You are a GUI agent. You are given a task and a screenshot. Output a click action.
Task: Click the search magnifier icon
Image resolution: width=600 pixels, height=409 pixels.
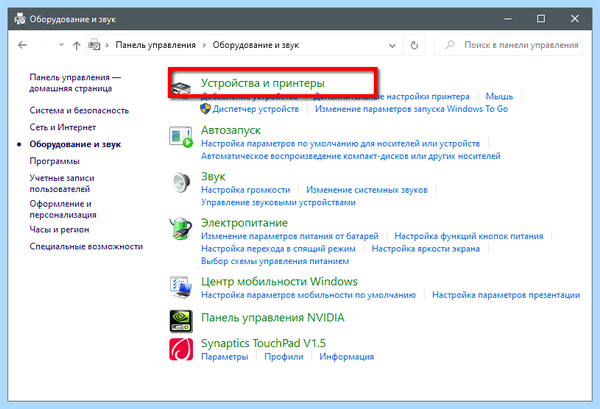tap(450, 45)
